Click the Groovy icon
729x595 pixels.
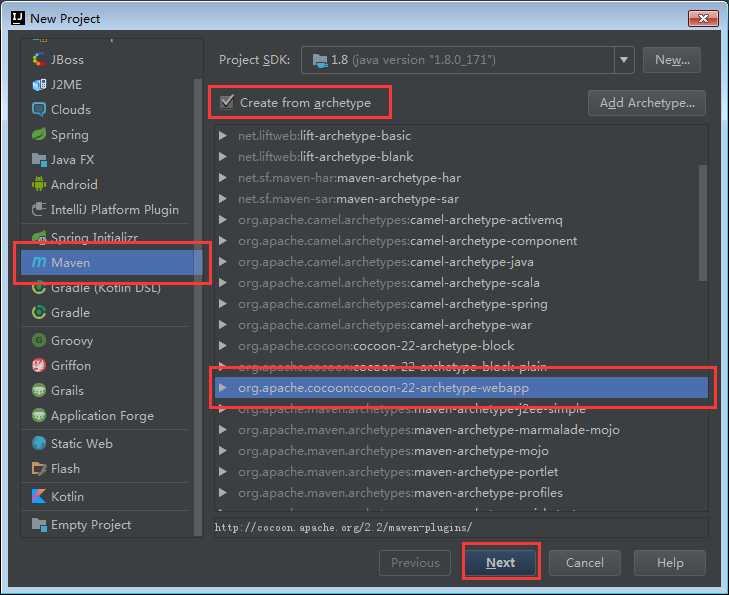tap(39, 341)
